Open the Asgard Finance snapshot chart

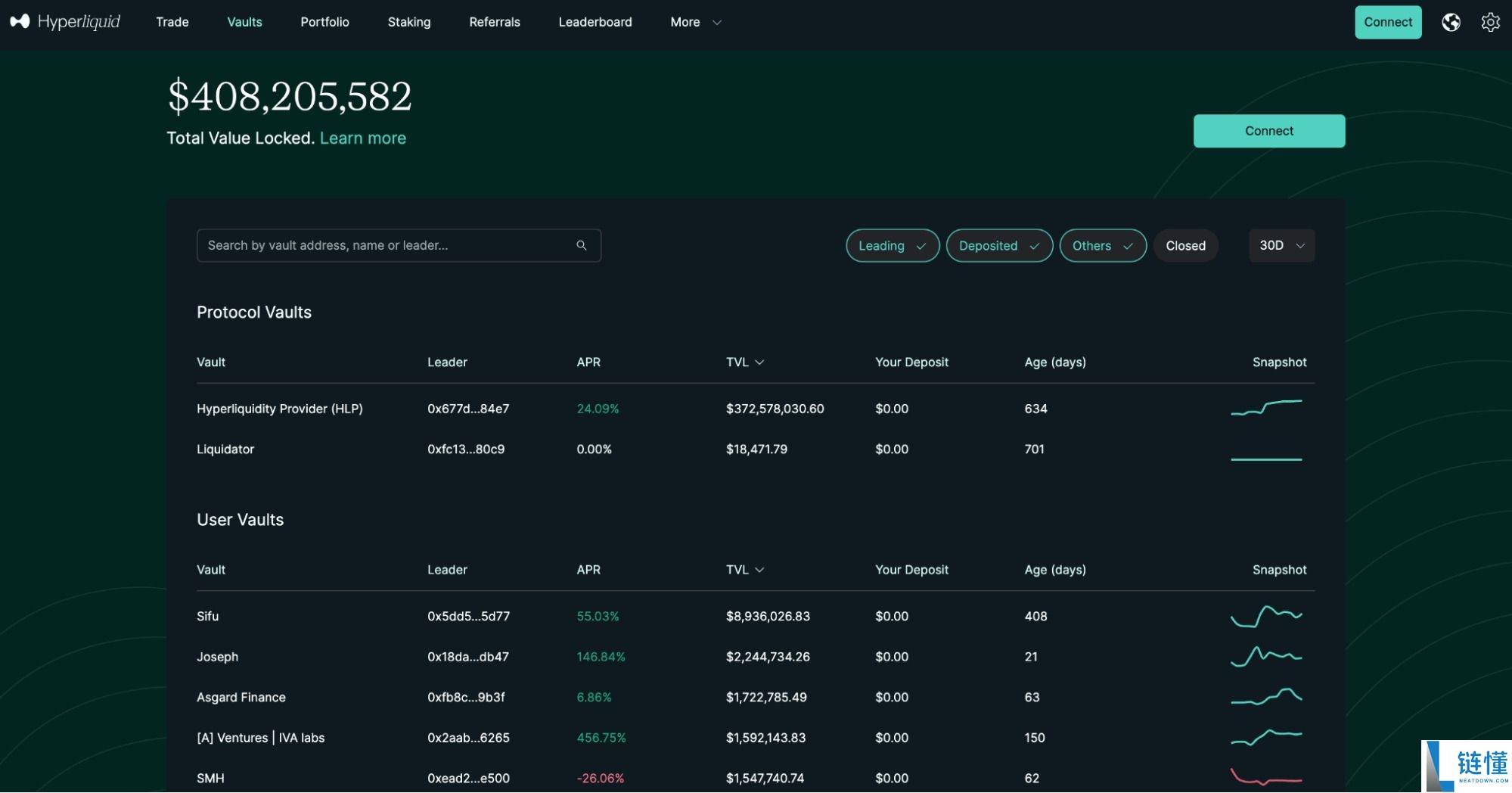tap(1266, 696)
